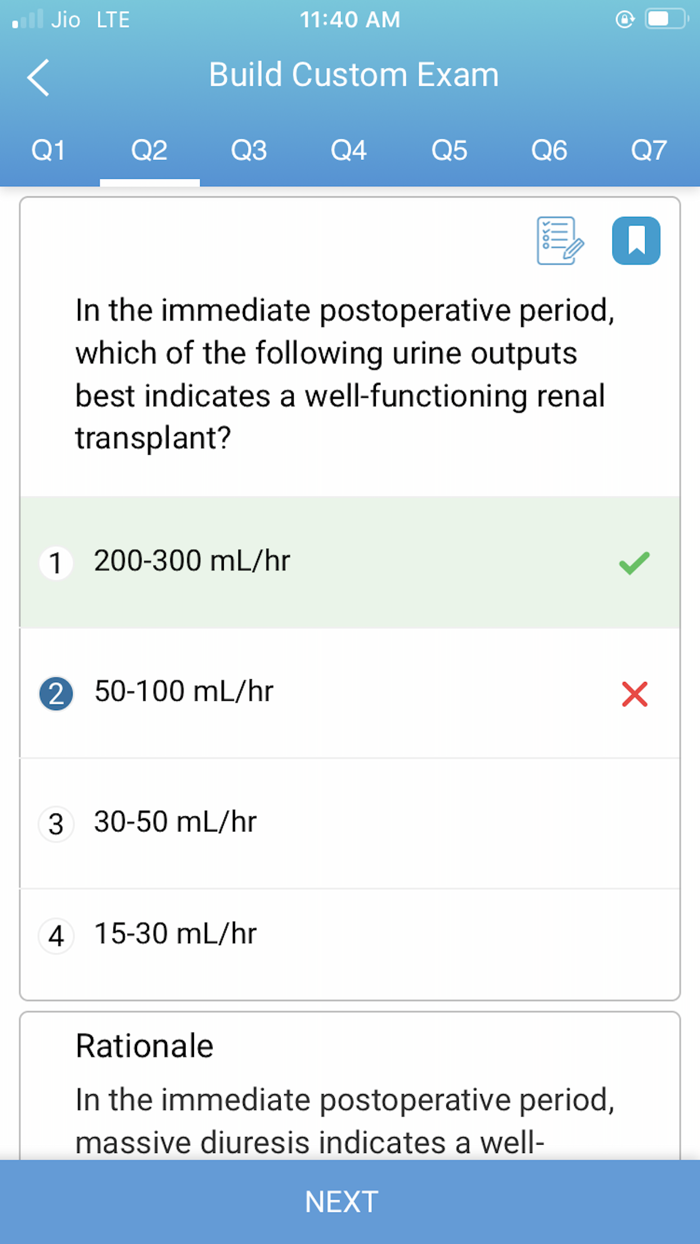Open the exam notes icon
This screenshot has width=700, height=1244.
(x=558, y=240)
